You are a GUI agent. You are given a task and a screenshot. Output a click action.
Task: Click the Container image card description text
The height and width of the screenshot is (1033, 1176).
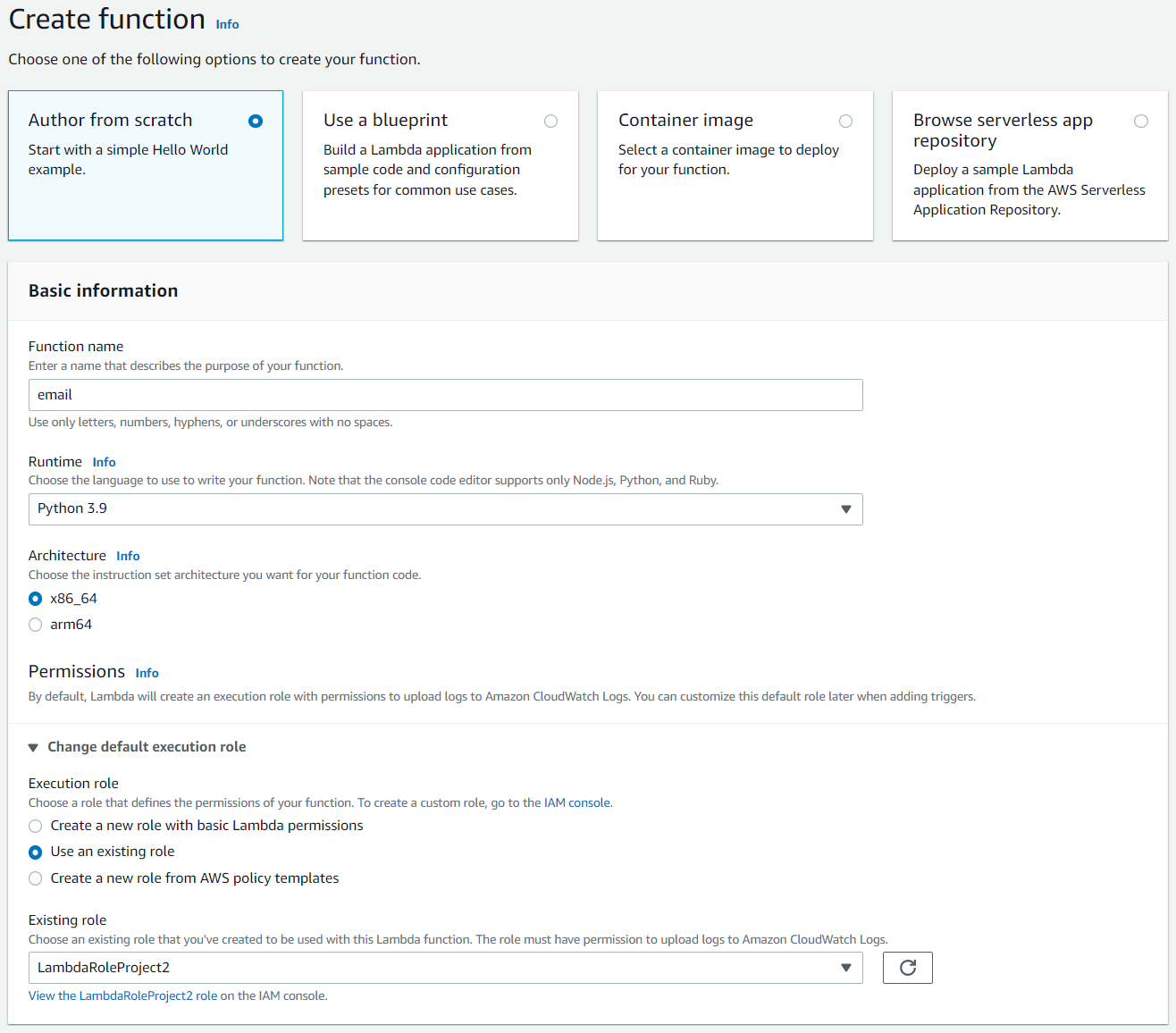[728, 160]
